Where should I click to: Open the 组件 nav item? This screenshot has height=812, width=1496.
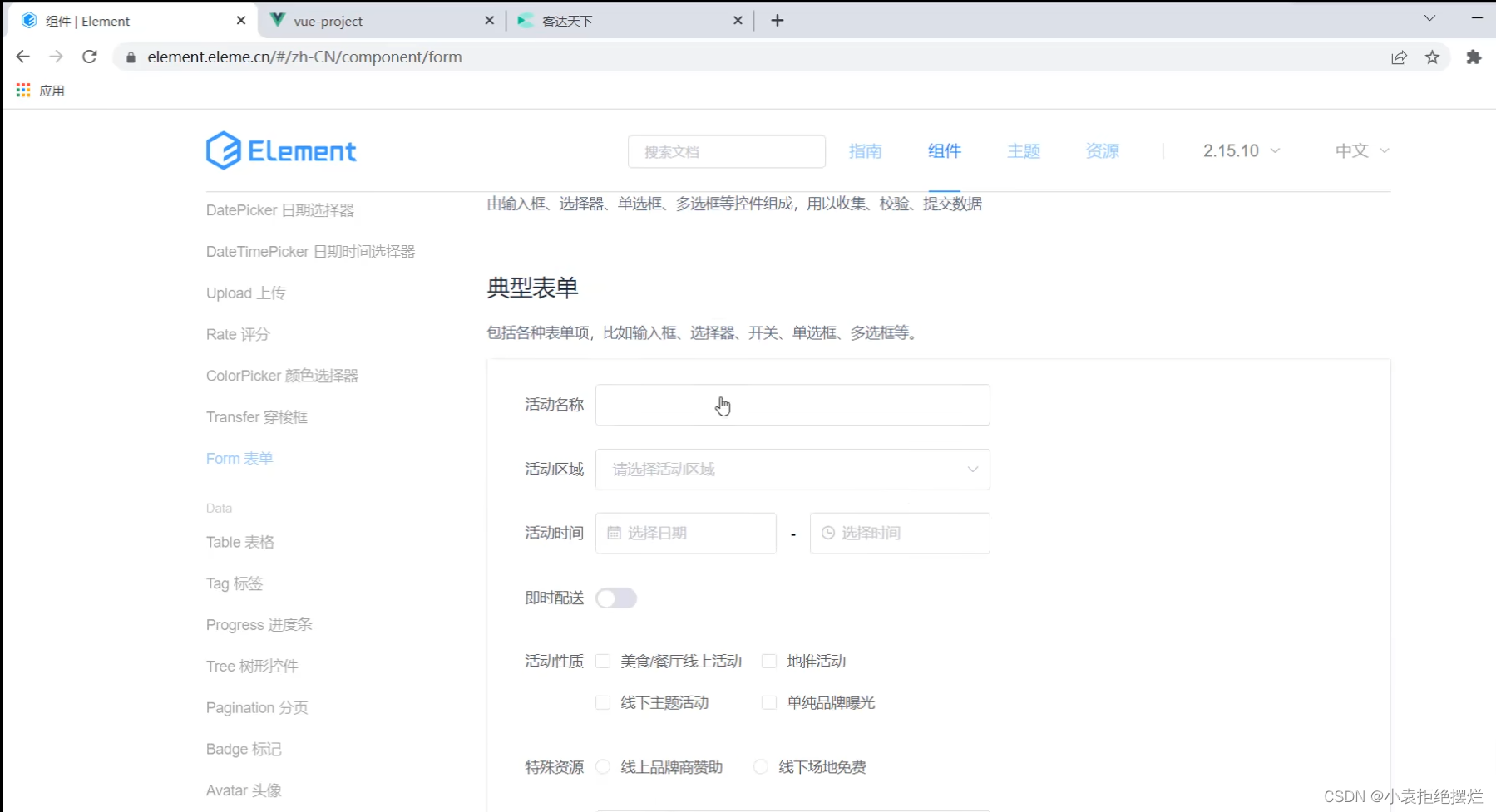[945, 151]
